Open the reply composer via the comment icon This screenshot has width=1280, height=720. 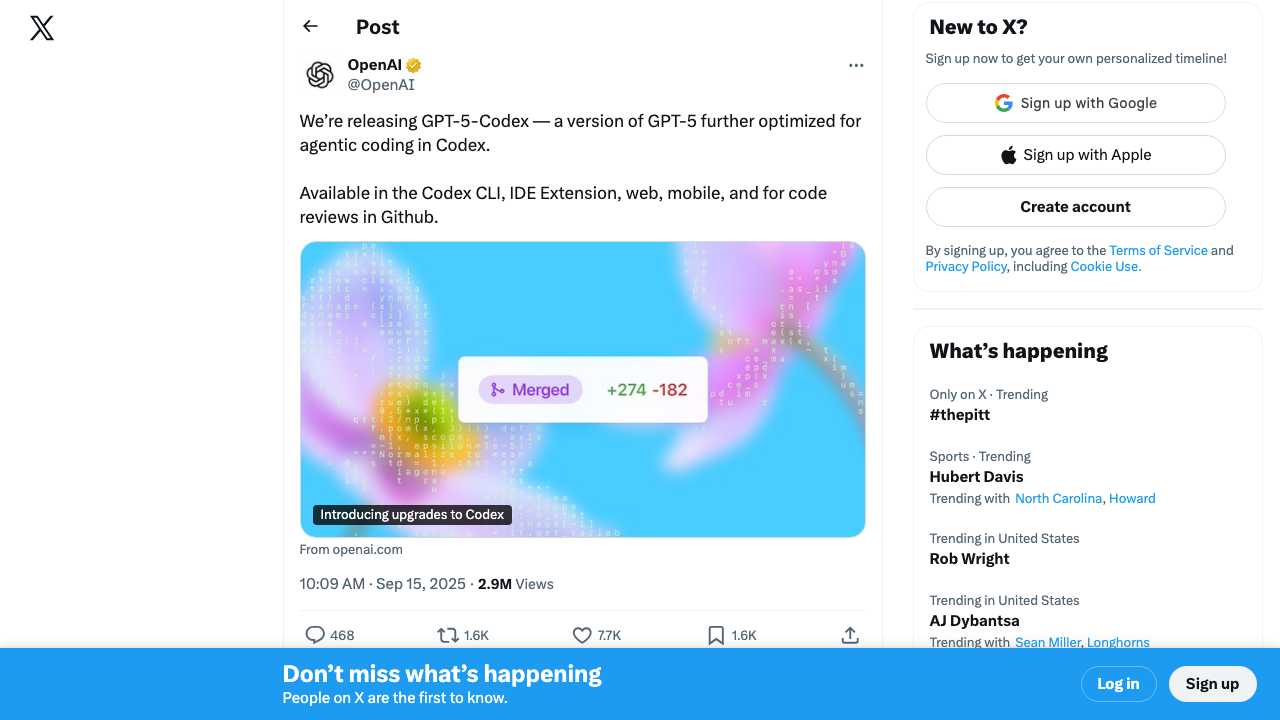pos(315,635)
